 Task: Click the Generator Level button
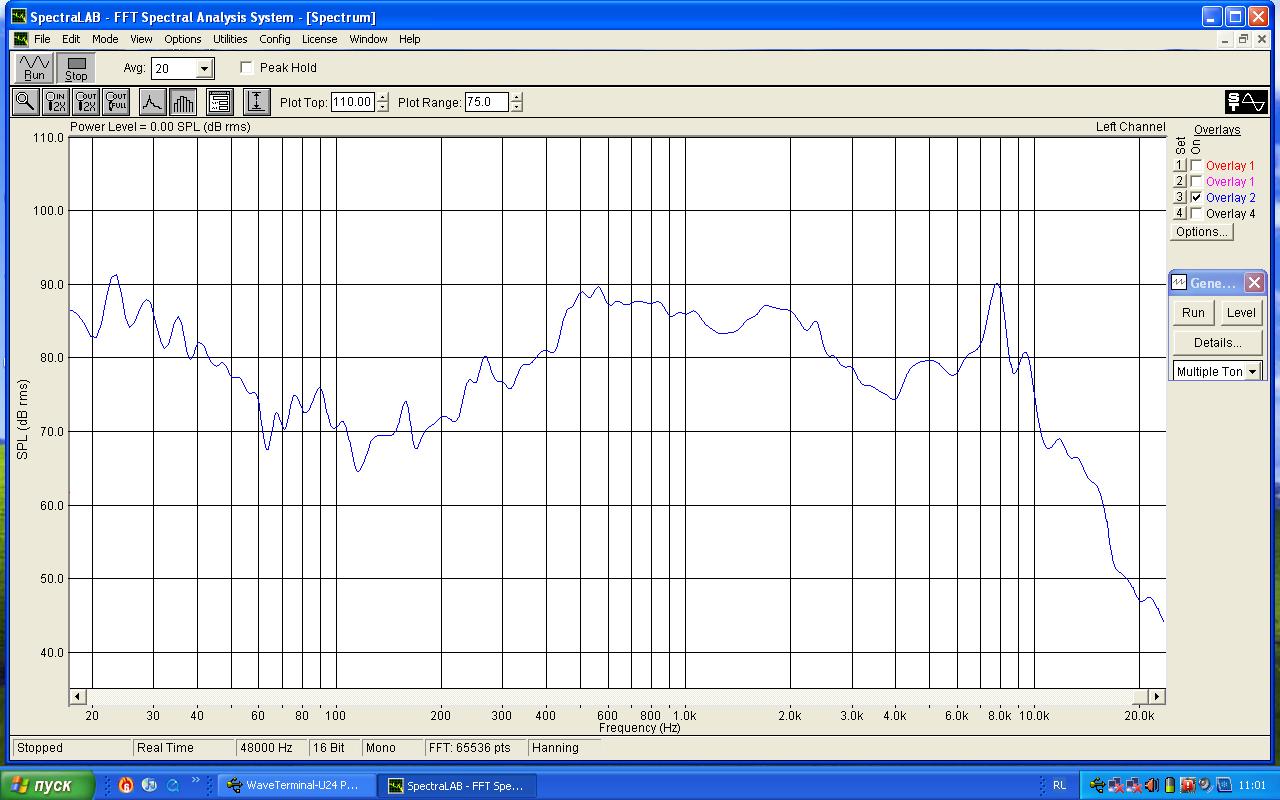(1241, 313)
